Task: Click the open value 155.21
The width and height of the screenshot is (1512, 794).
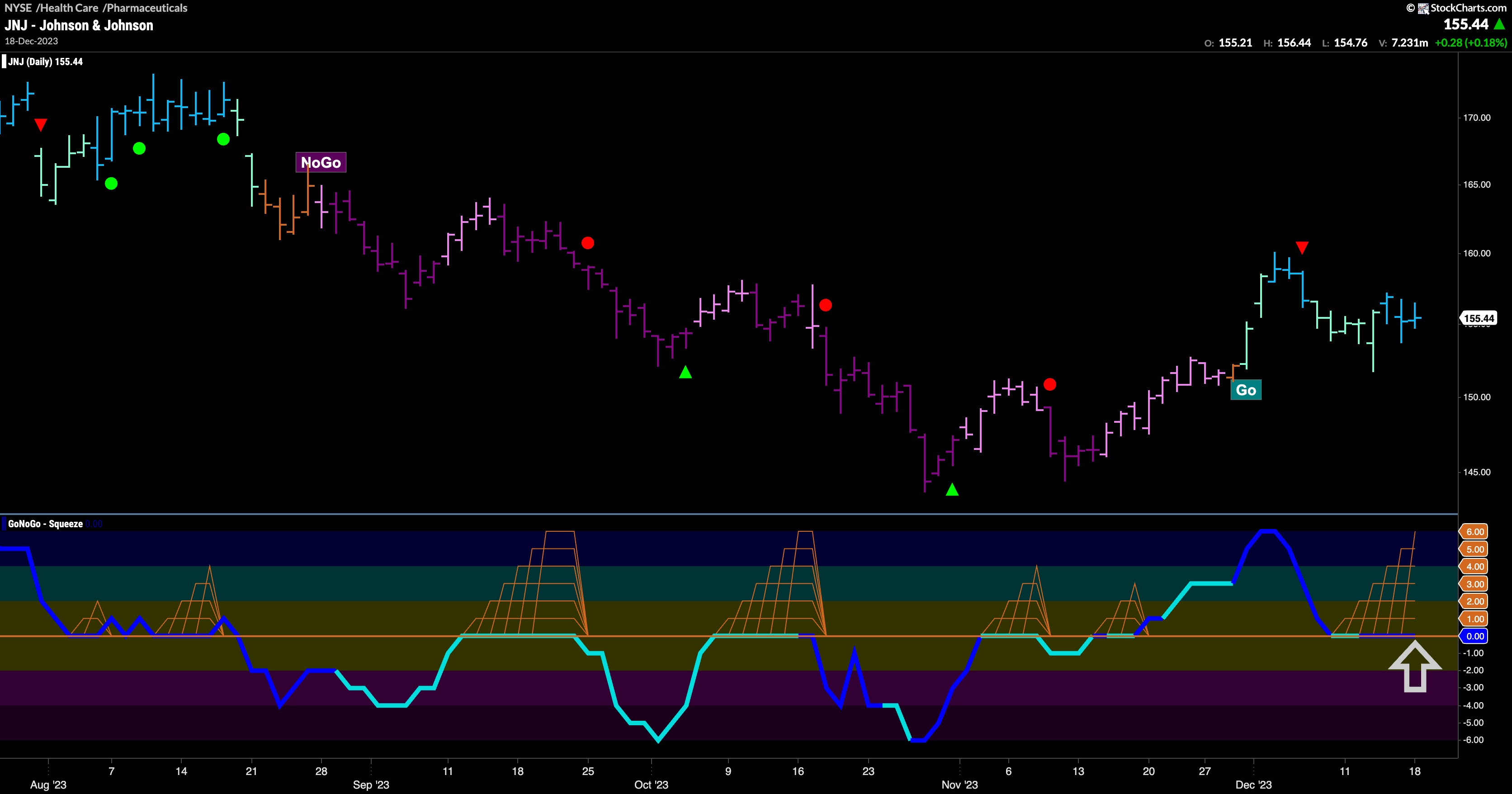Action: click(1235, 43)
